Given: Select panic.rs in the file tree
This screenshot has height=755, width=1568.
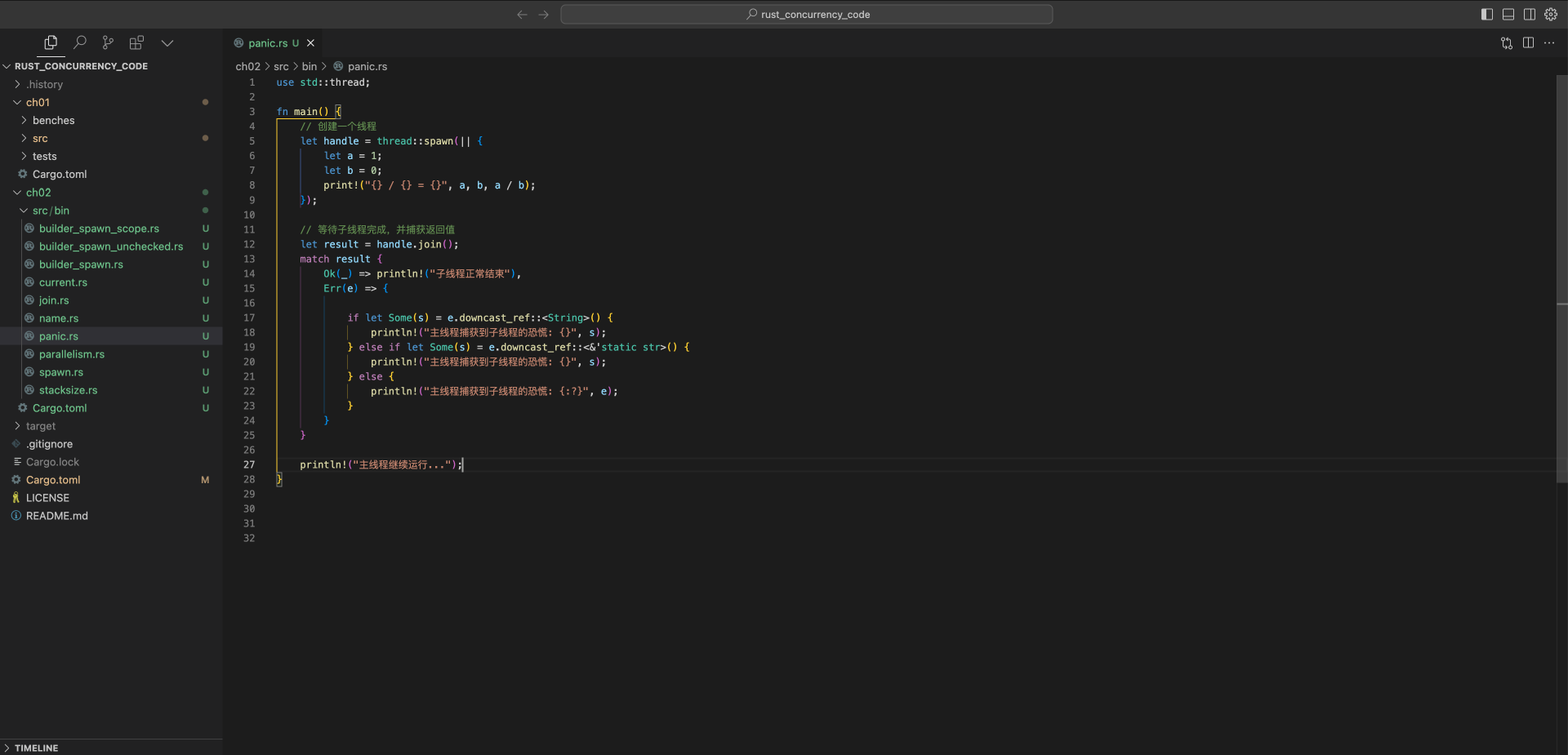Looking at the screenshot, I should coord(111,336).
